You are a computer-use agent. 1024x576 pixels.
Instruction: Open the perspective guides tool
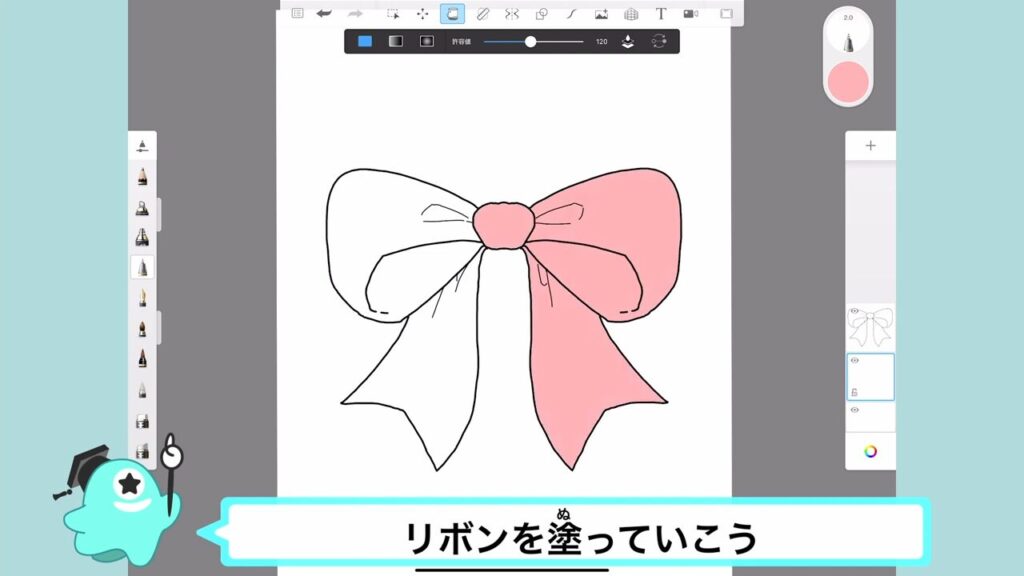pyautogui.click(x=631, y=14)
